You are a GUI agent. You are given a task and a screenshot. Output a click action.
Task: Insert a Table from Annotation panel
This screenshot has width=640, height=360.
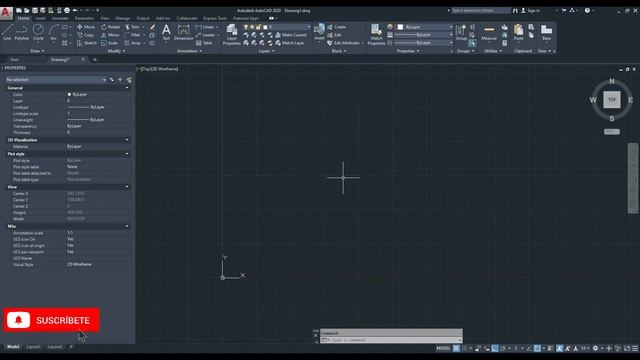pyautogui.click(x=204, y=43)
